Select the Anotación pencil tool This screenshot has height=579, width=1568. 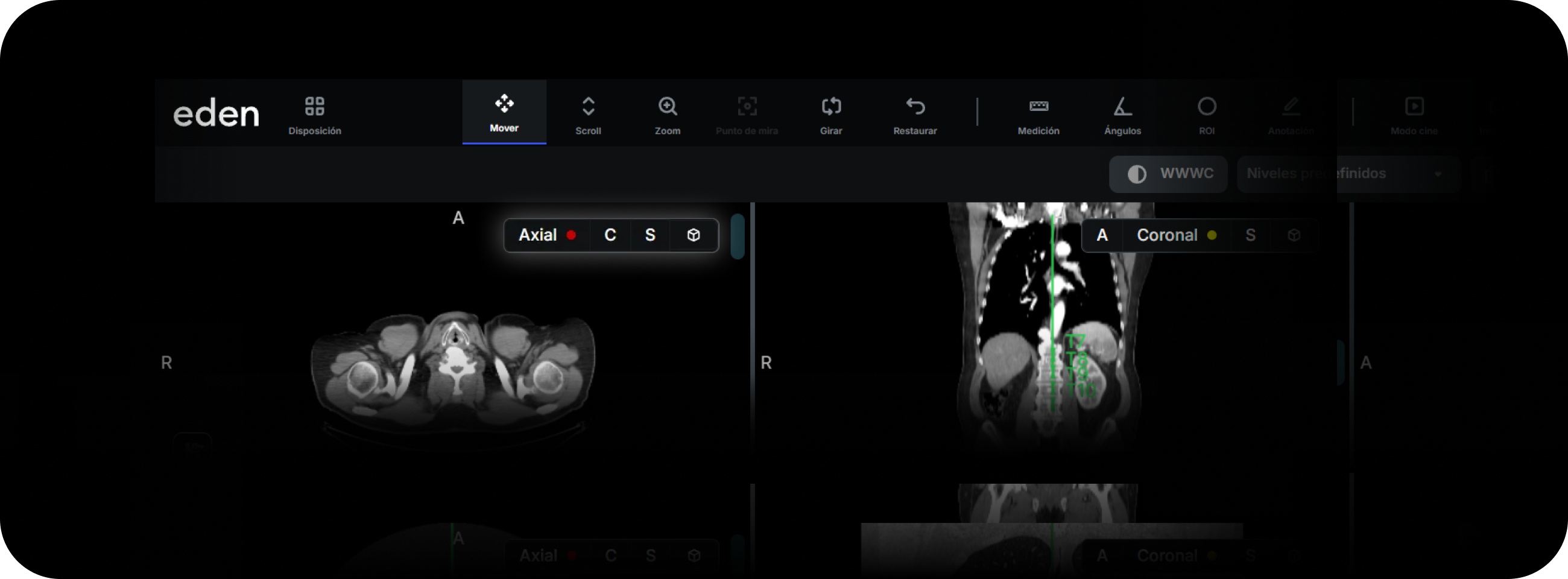[1291, 115]
